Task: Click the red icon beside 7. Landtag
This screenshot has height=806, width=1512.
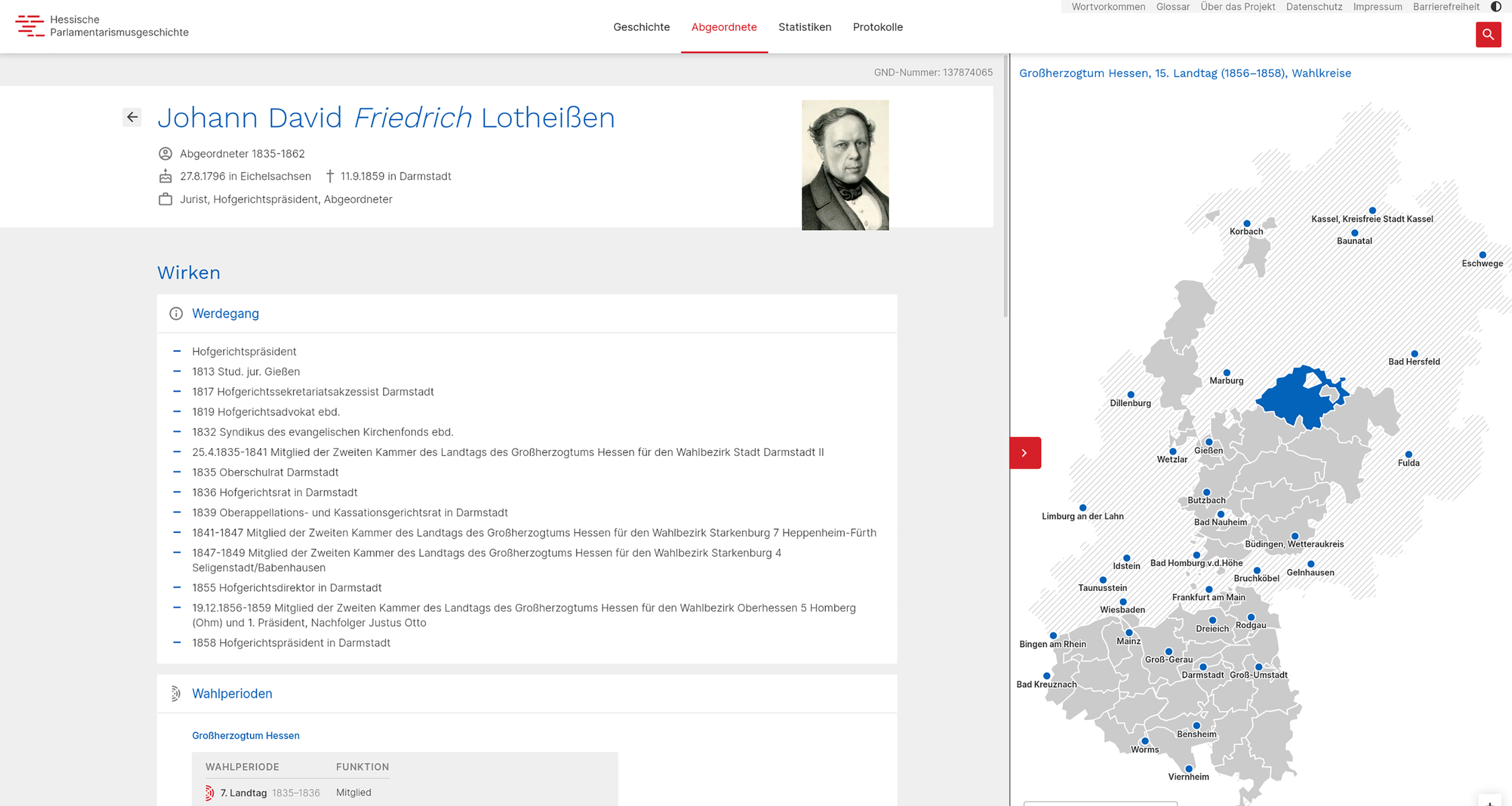Action: click(x=210, y=793)
